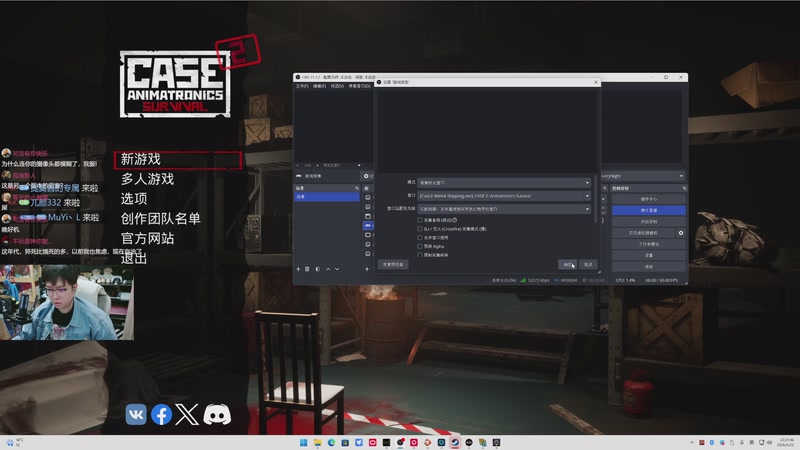Viewport: 800px width, 450px height.
Task: Open the microphone icon in the system tray
Action: 742,442
